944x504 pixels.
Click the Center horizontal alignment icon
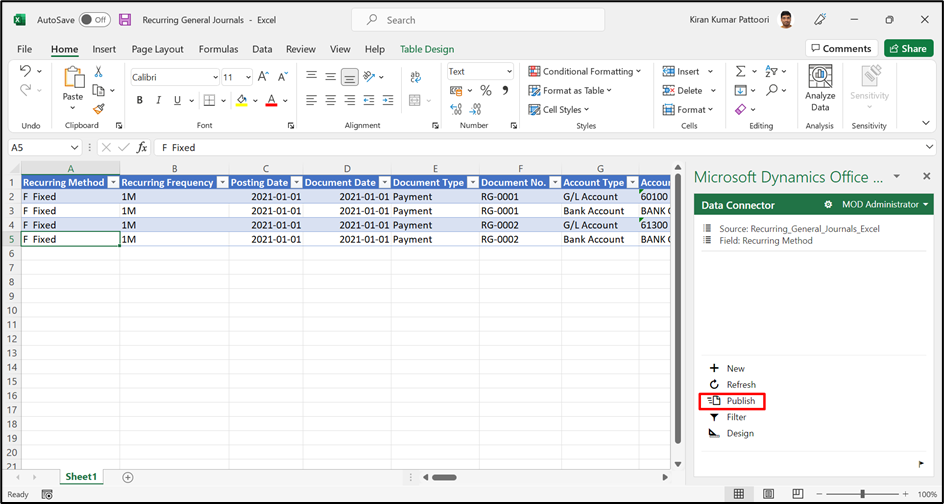331,101
